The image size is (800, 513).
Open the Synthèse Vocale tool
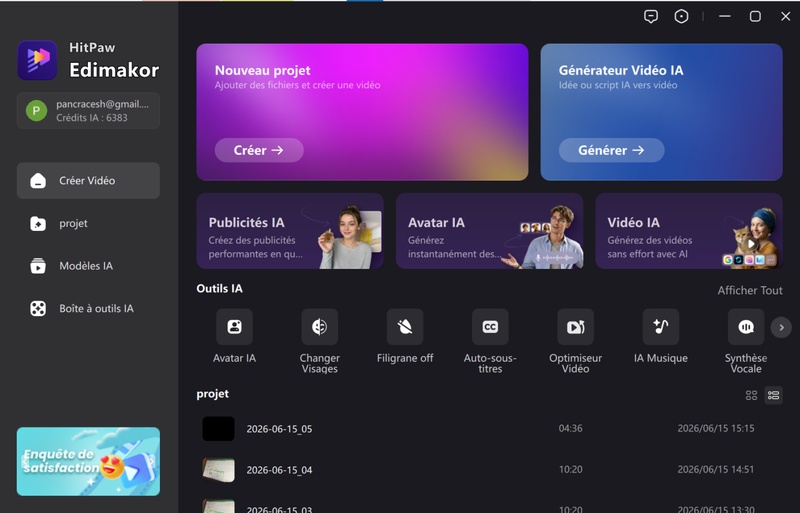click(745, 327)
